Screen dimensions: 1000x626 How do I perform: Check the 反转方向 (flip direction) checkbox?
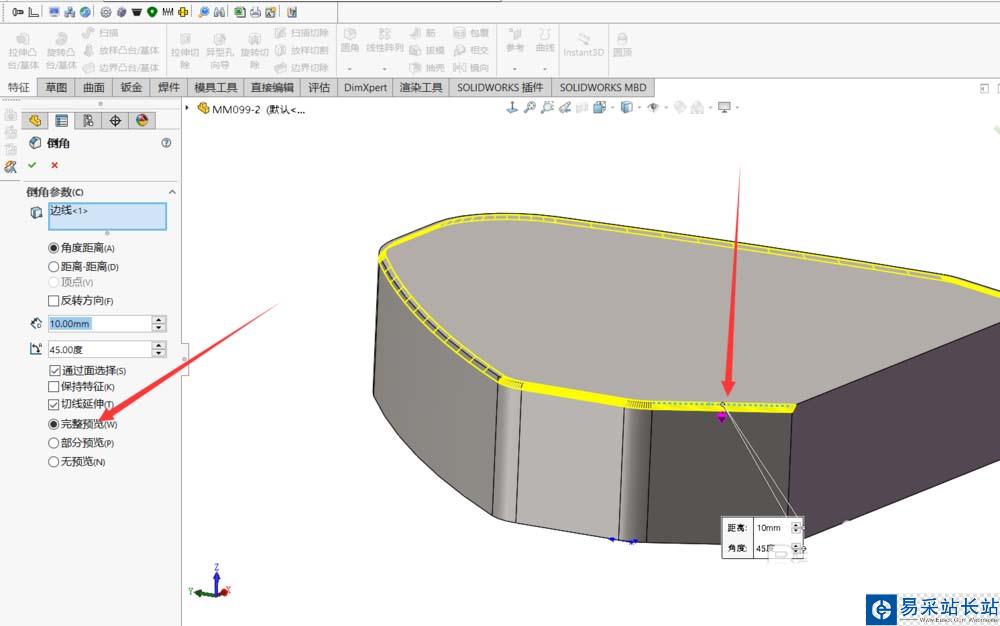54,300
